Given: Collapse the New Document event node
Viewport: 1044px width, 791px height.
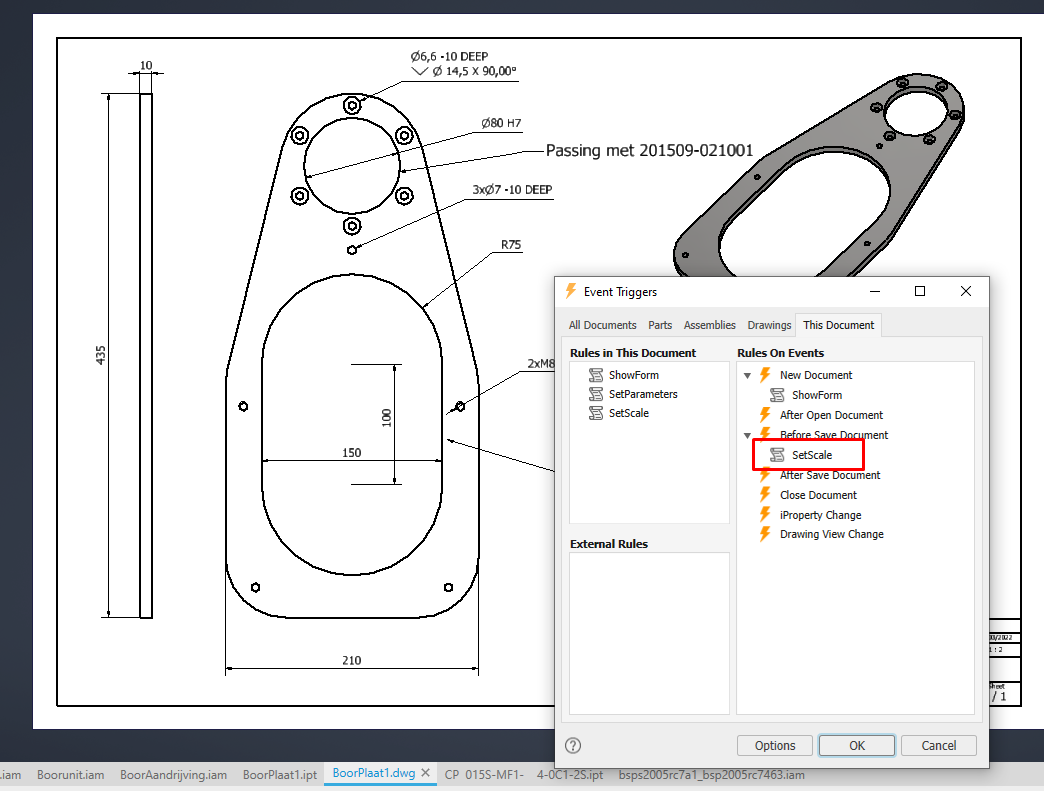Looking at the screenshot, I should [748, 375].
